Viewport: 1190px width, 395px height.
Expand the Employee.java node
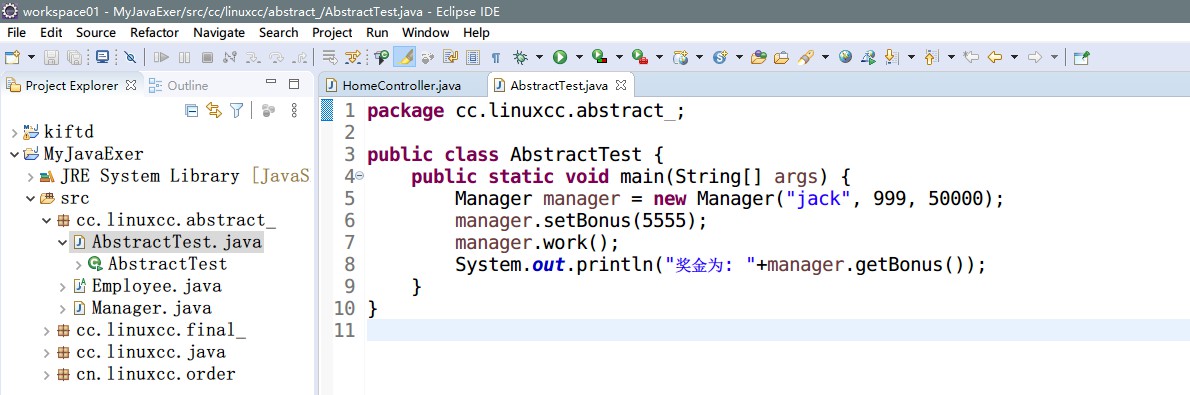click(x=63, y=286)
